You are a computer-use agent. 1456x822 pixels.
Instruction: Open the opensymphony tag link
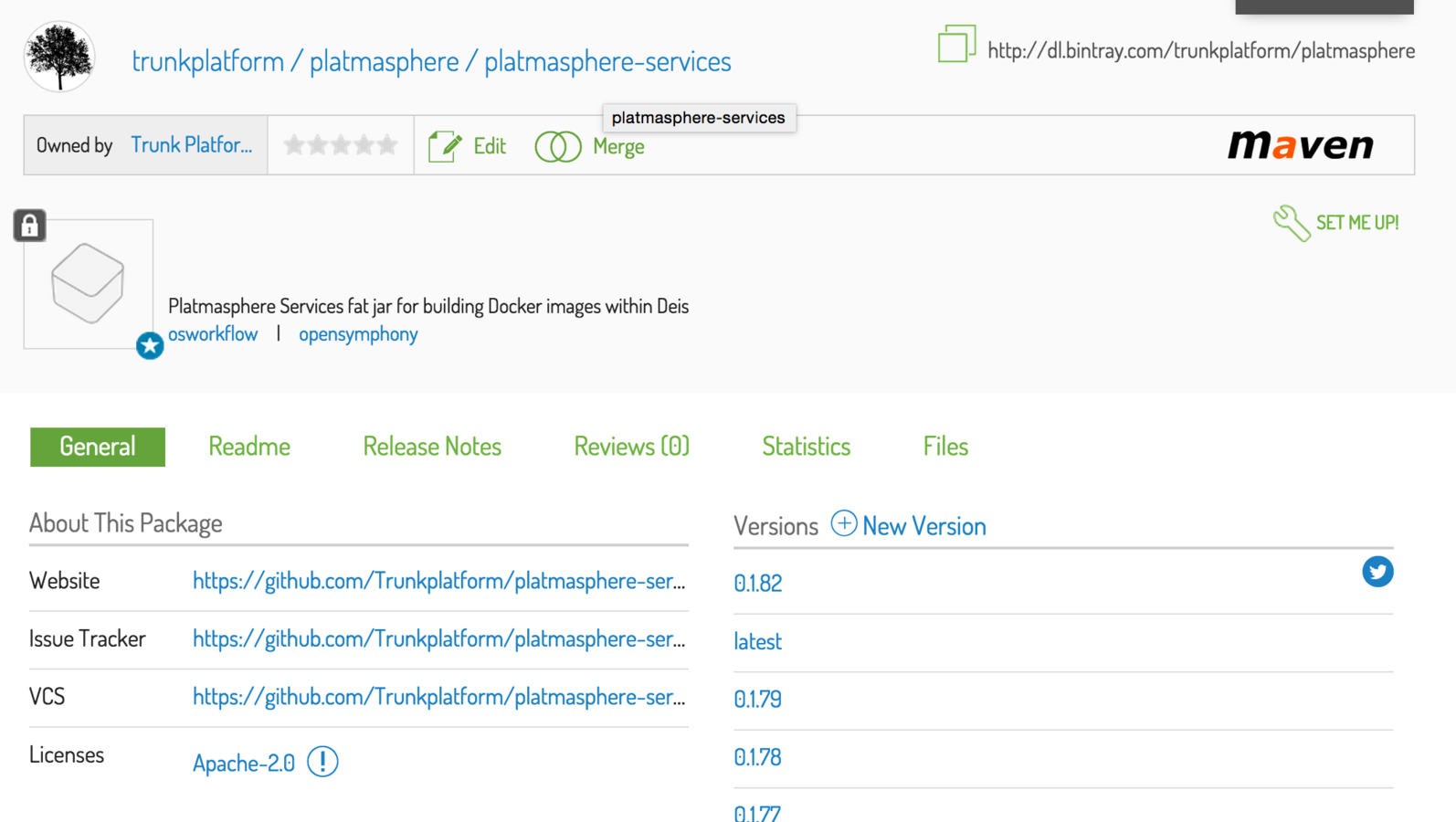point(358,334)
